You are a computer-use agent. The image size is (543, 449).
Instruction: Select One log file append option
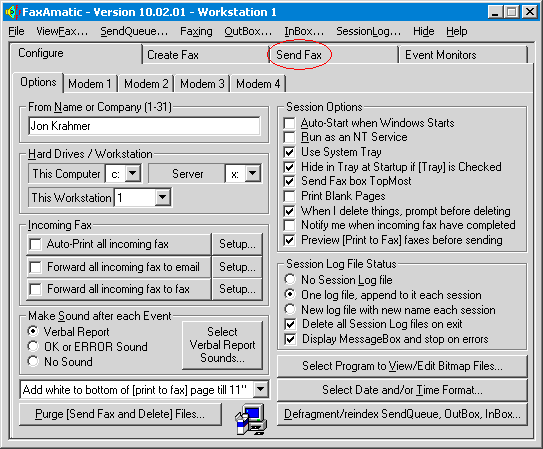290,294
